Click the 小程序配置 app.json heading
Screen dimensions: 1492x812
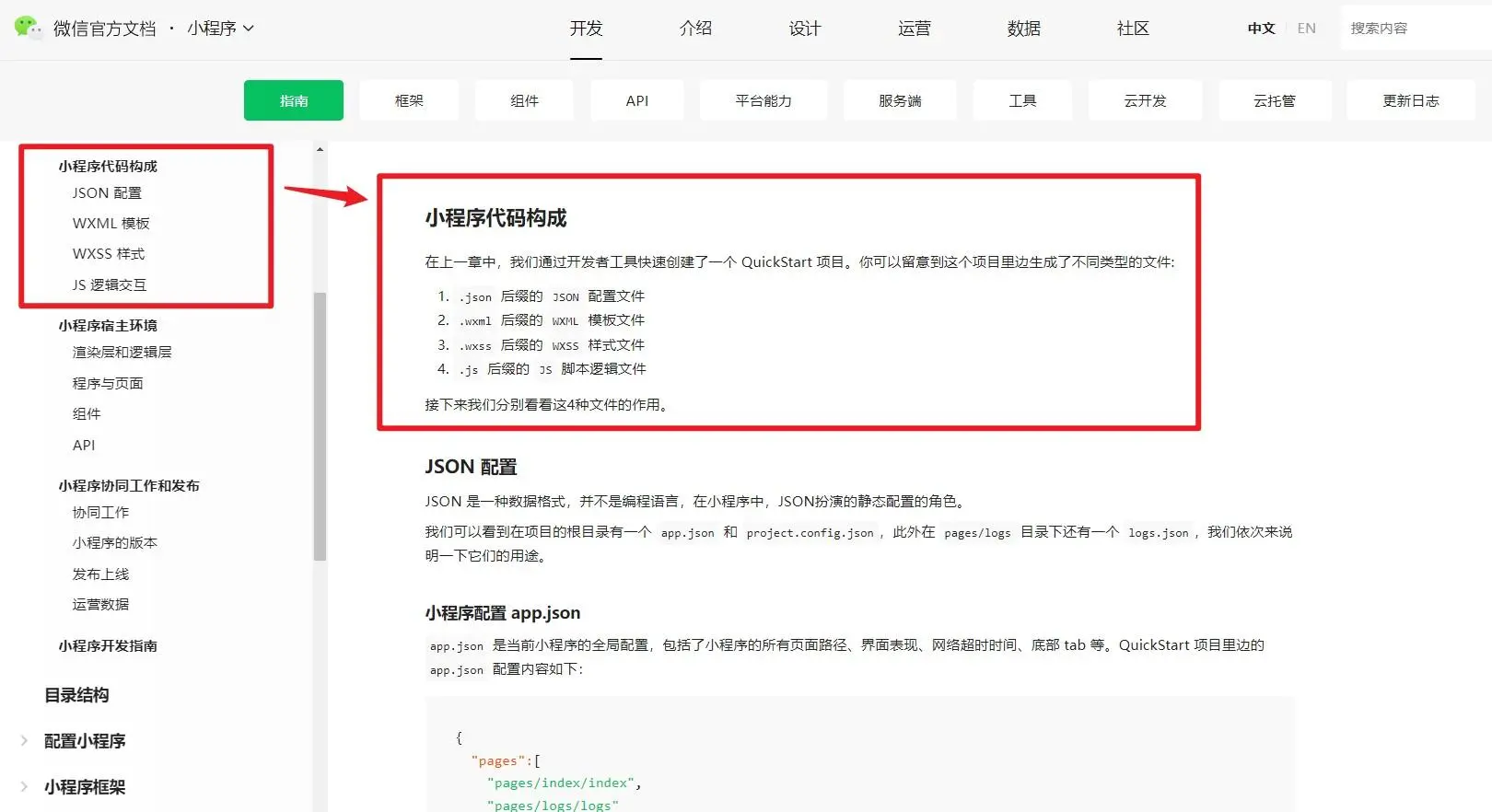pyautogui.click(x=502, y=613)
